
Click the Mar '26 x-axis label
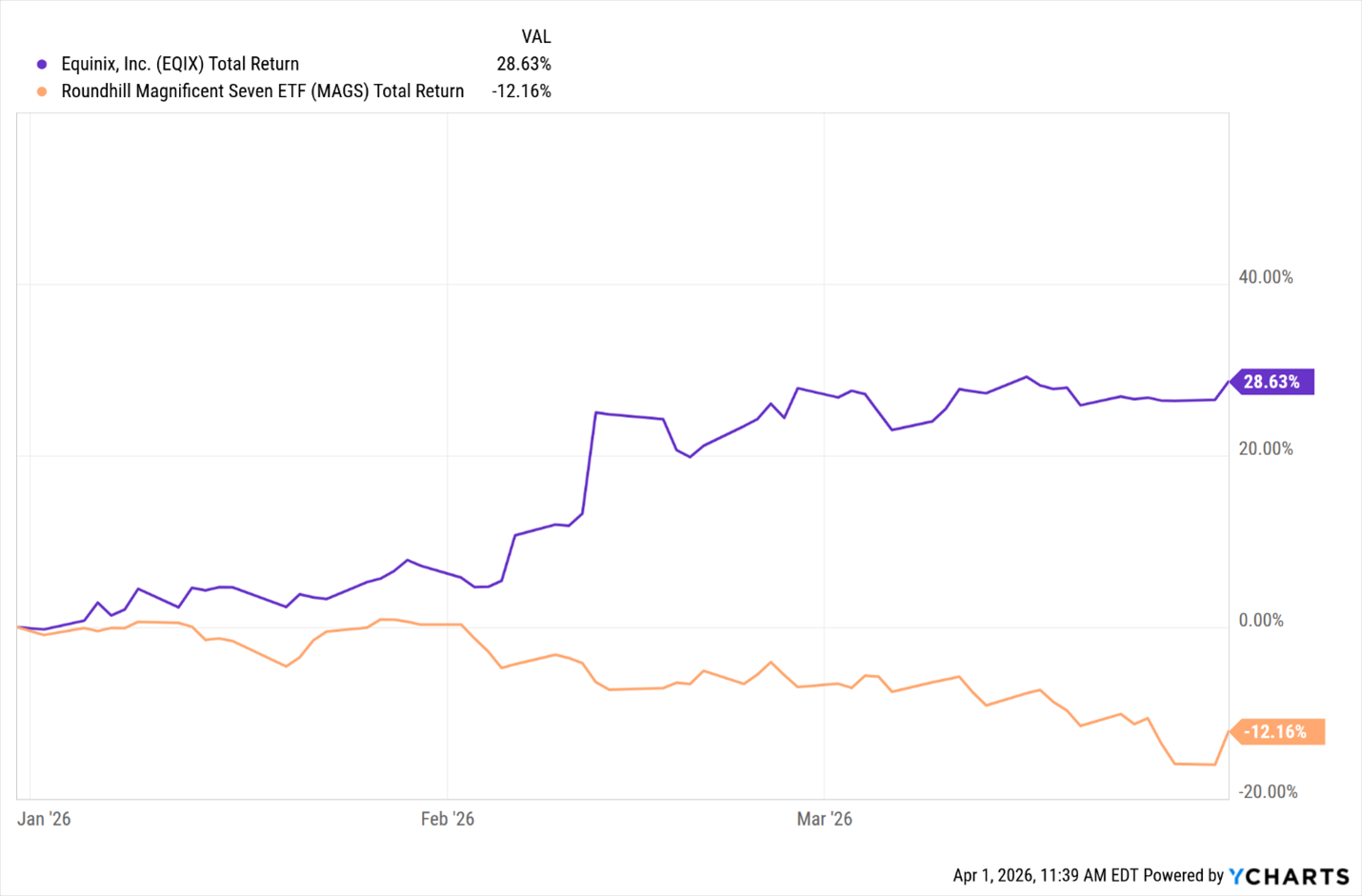pyautogui.click(x=824, y=819)
